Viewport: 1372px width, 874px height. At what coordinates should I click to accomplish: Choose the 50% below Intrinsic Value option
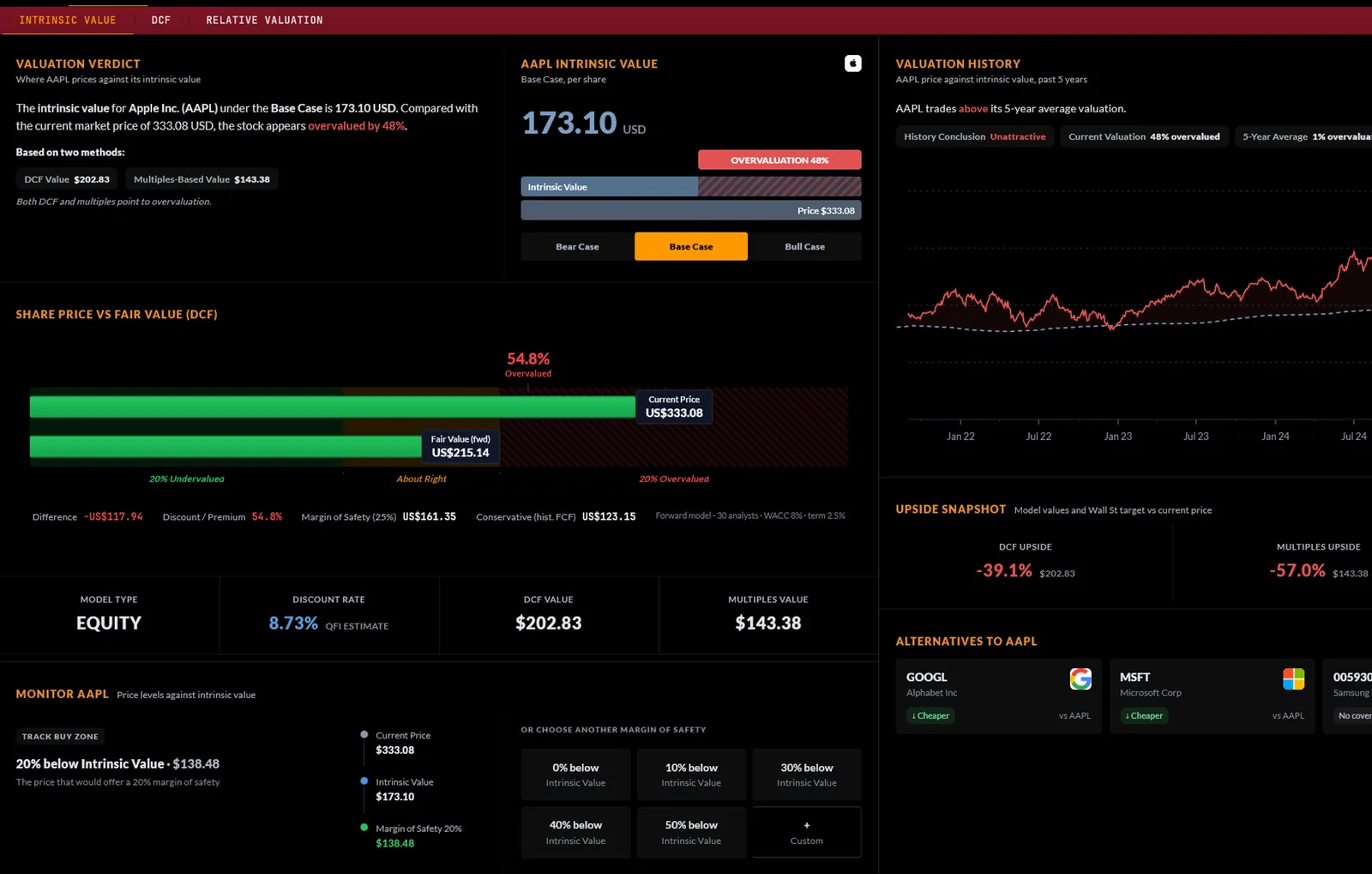(691, 832)
